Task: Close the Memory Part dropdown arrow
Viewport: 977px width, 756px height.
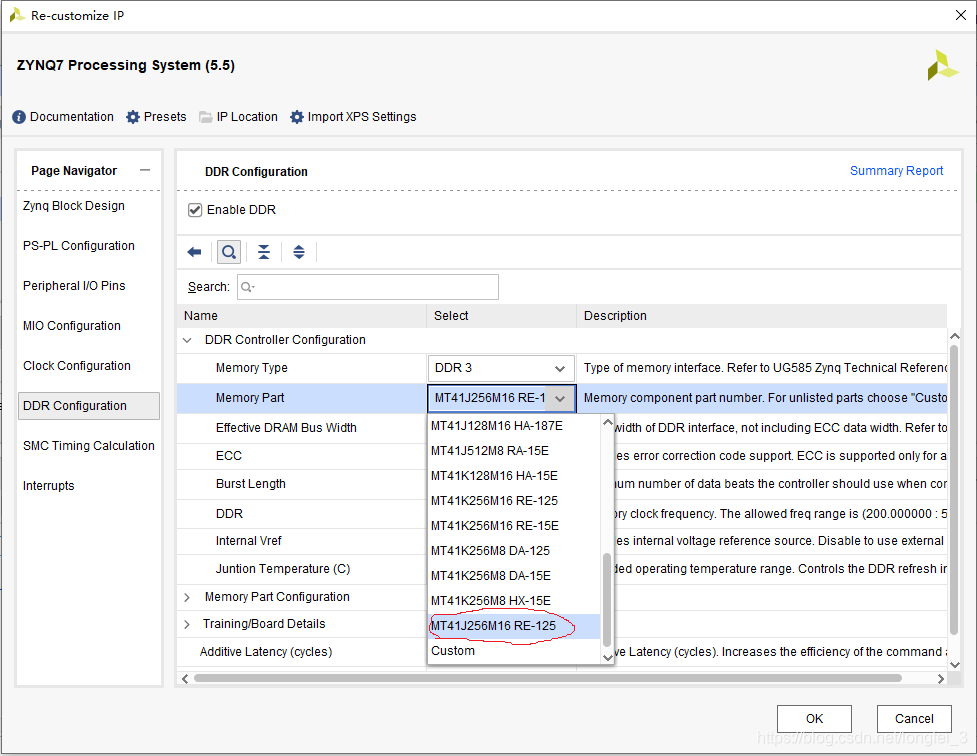Action: click(x=560, y=398)
